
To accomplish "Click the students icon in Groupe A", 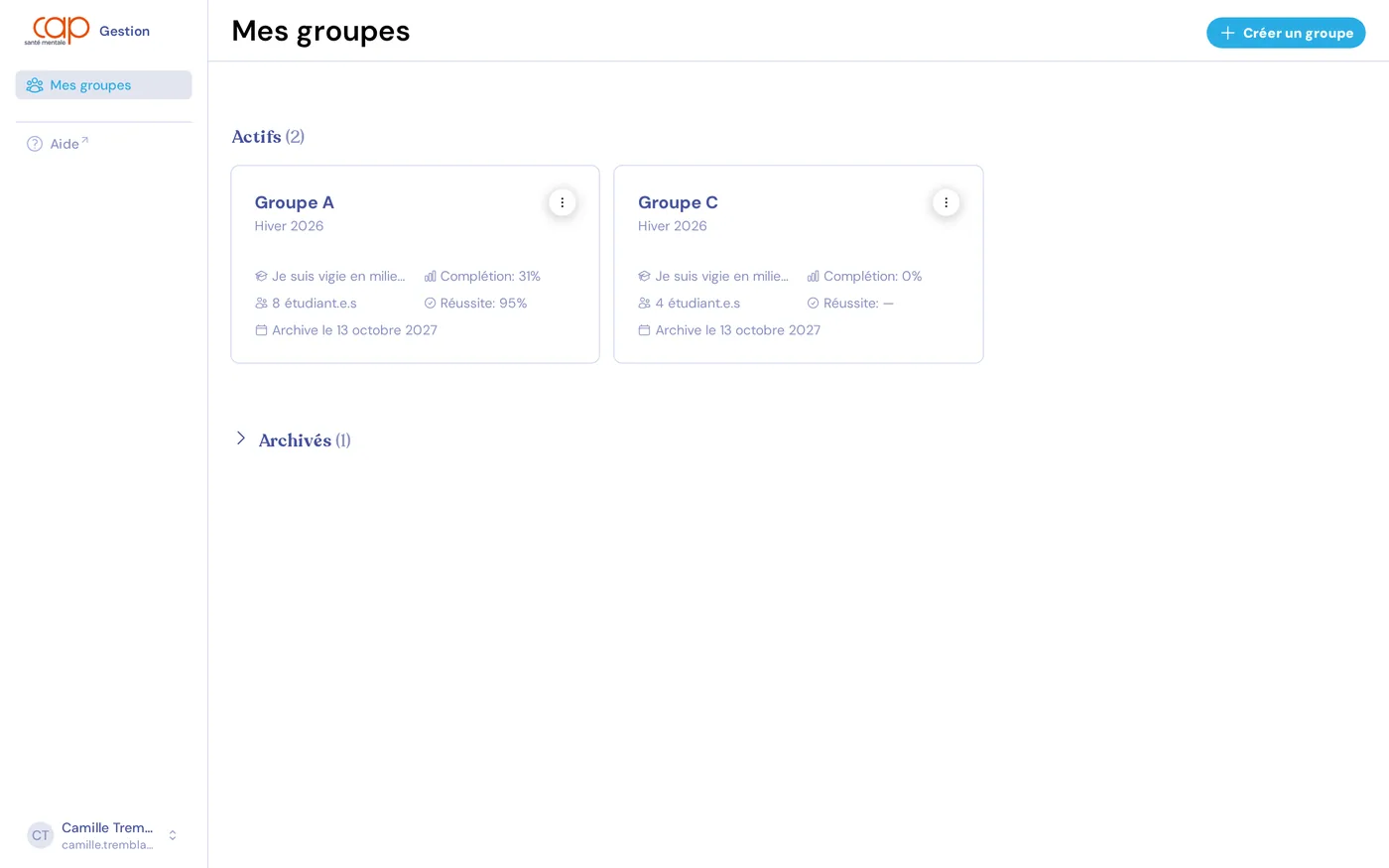I will [261, 303].
